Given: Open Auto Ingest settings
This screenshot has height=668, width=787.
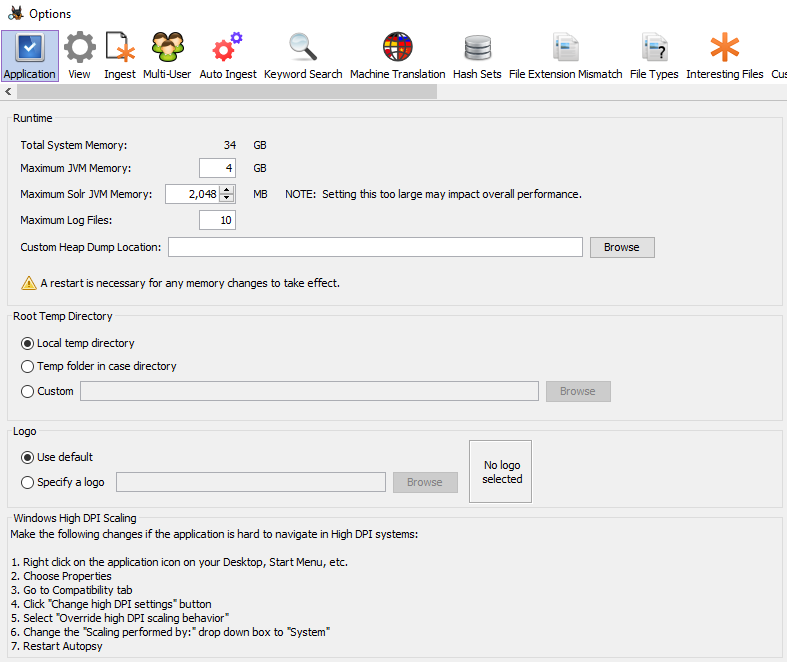Looking at the screenshot, I should (x=228, y=55).
